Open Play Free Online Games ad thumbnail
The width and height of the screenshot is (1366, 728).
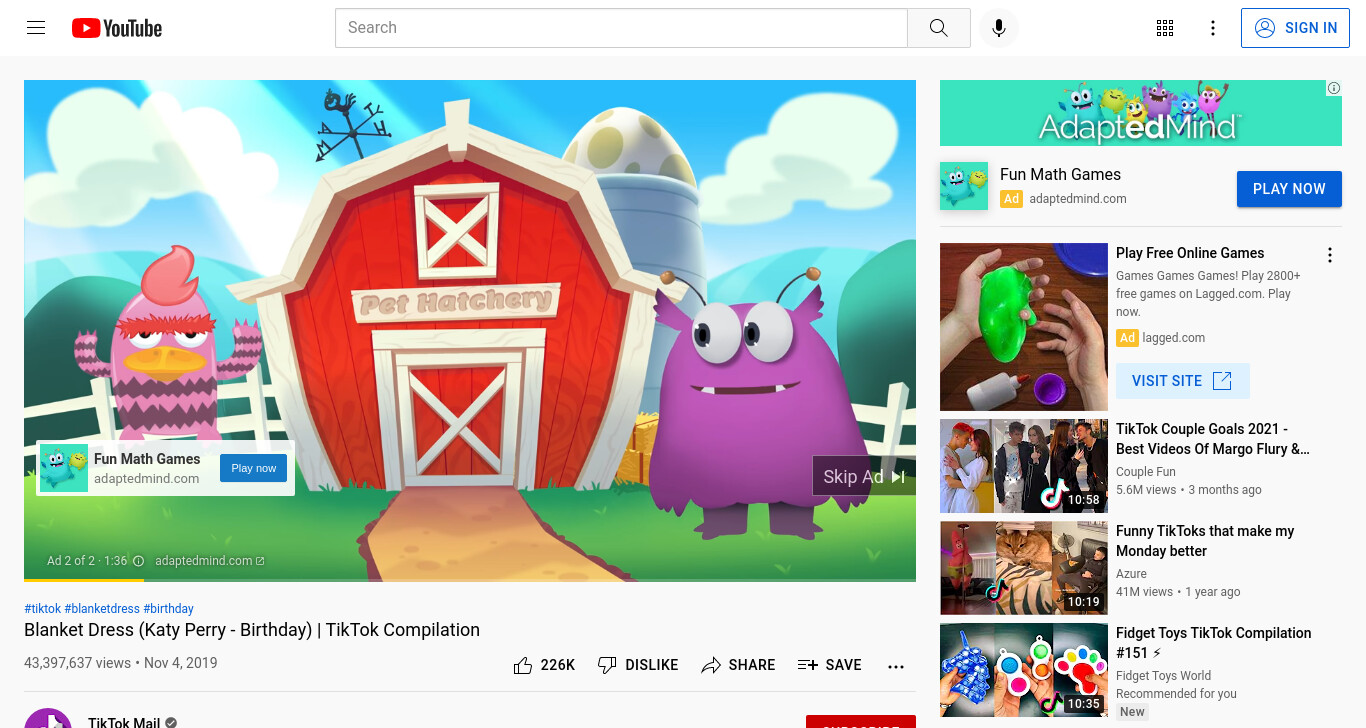tap(1024, 327)
